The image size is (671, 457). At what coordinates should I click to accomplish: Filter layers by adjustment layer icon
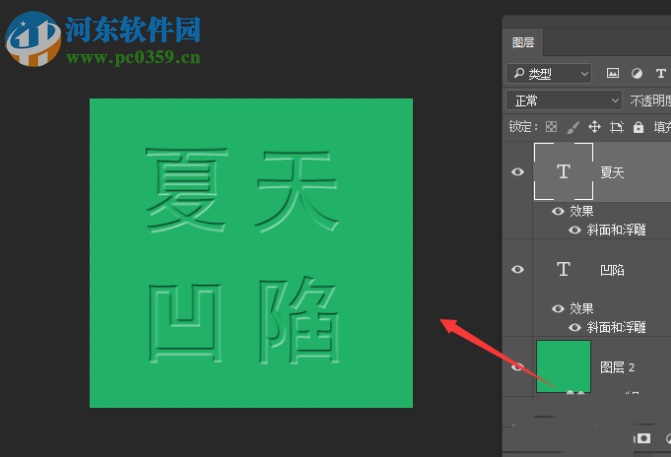(x=637, y=74)
